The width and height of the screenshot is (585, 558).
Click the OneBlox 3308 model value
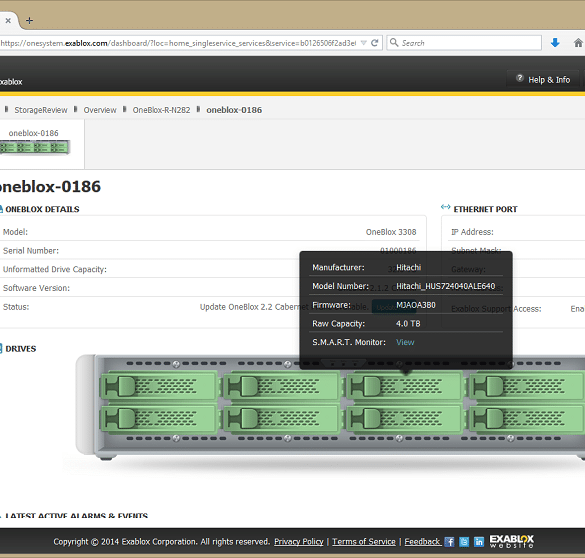[x=391, y=232]
